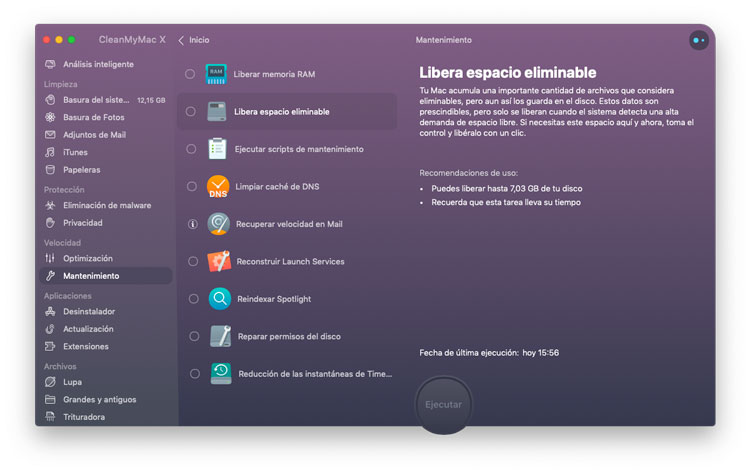
Task: Open the assistant dots icon at top right
Action: pos(699,40)
